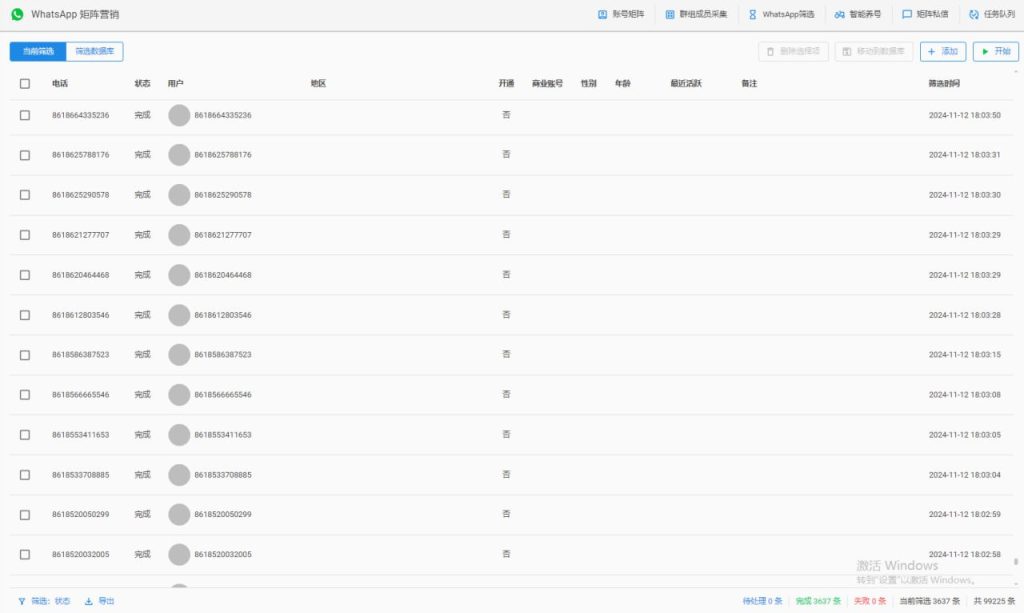Open 矩阵私信 private message icon
Viewport: 1024px width, 613px height.
[907, 15]
